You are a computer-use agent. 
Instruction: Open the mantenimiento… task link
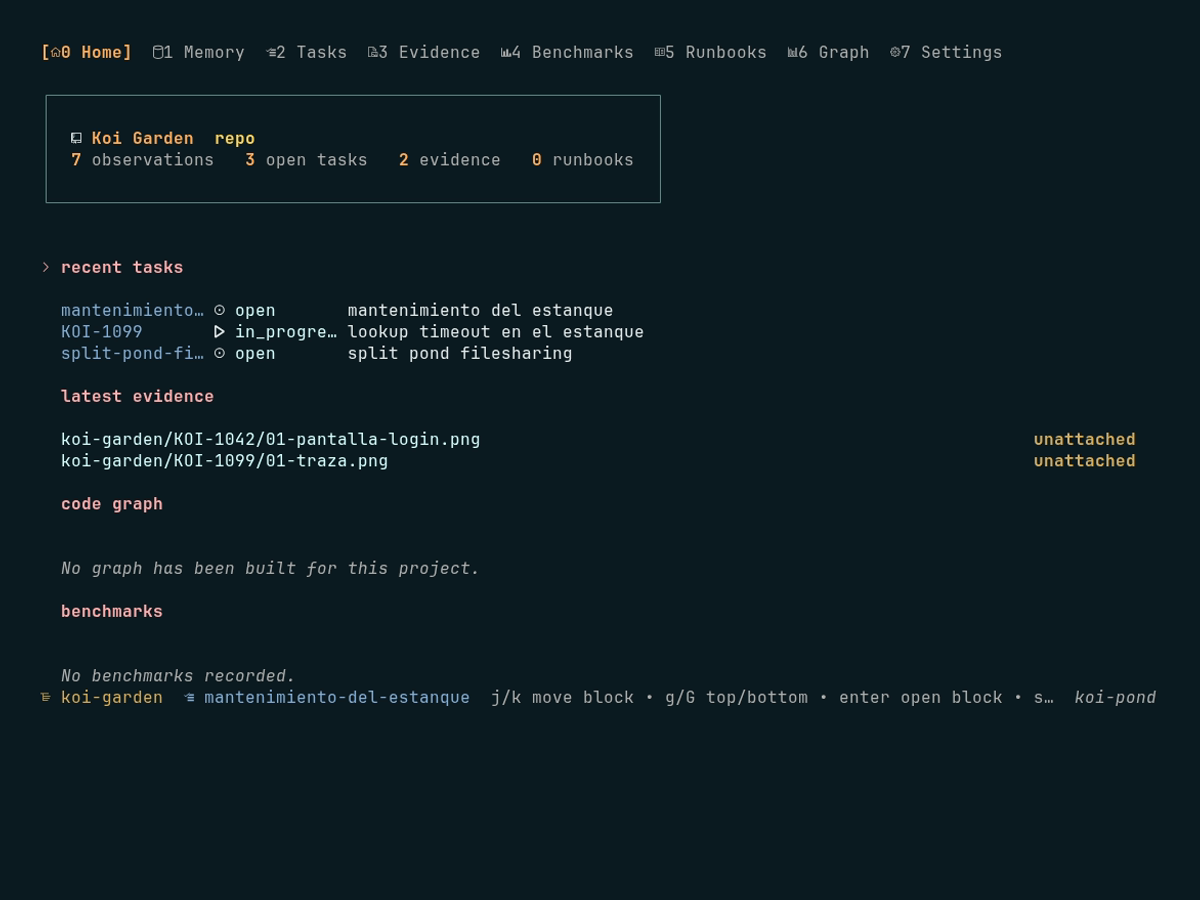point(132,310)
